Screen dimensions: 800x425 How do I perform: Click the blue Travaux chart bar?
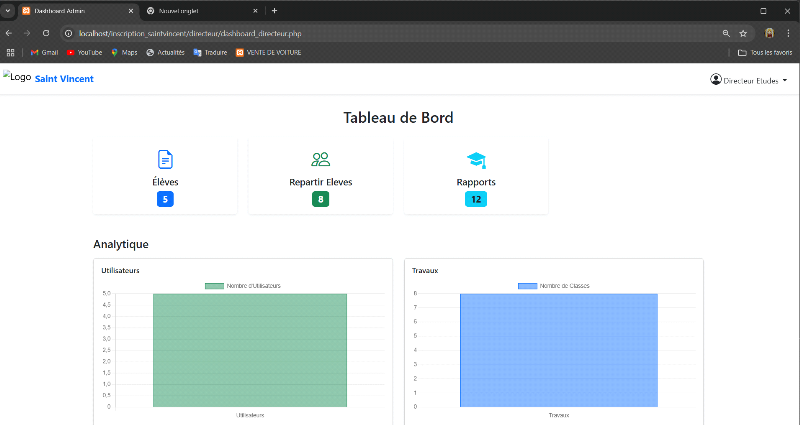coord(559,350)
